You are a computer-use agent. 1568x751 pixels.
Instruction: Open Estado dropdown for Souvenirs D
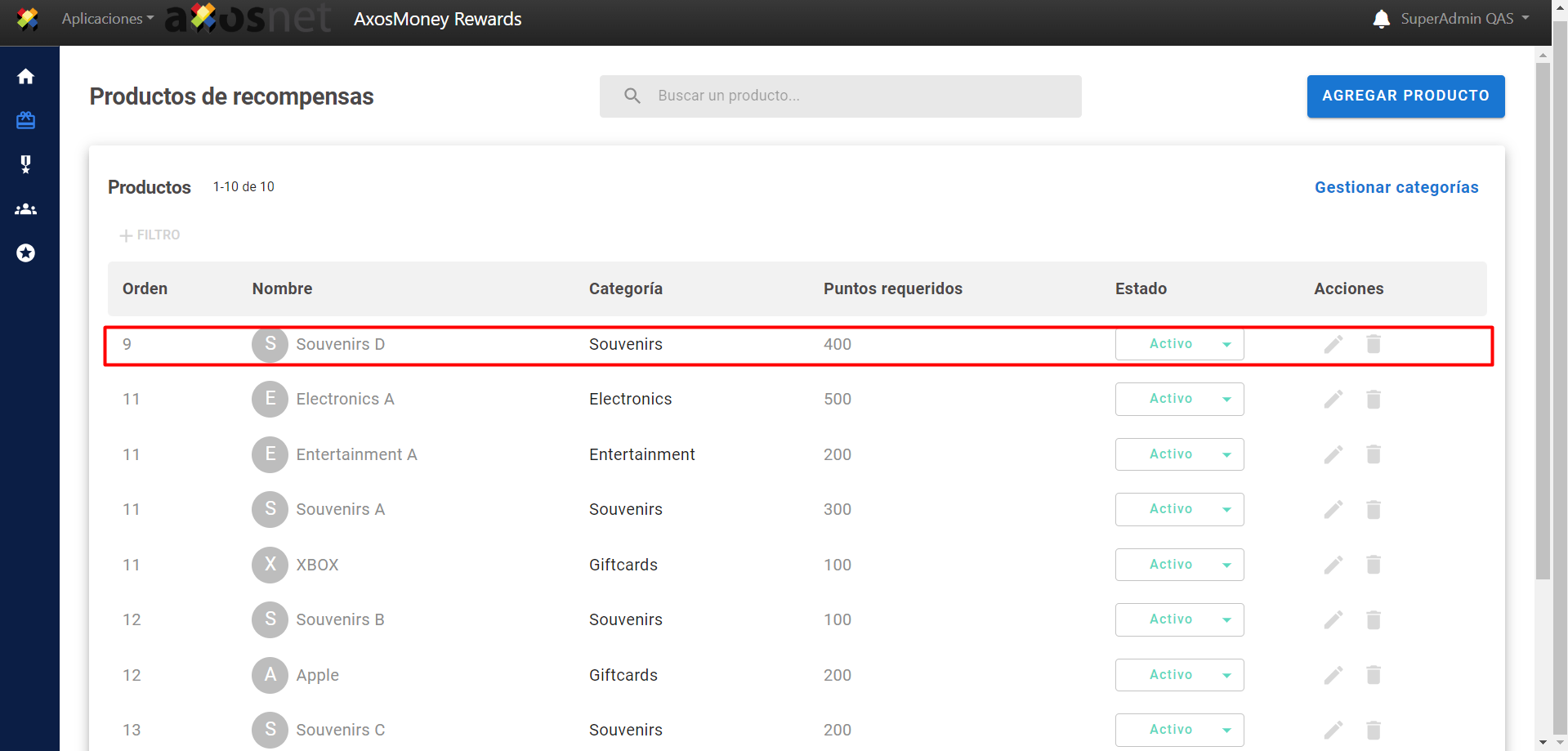1179,344
